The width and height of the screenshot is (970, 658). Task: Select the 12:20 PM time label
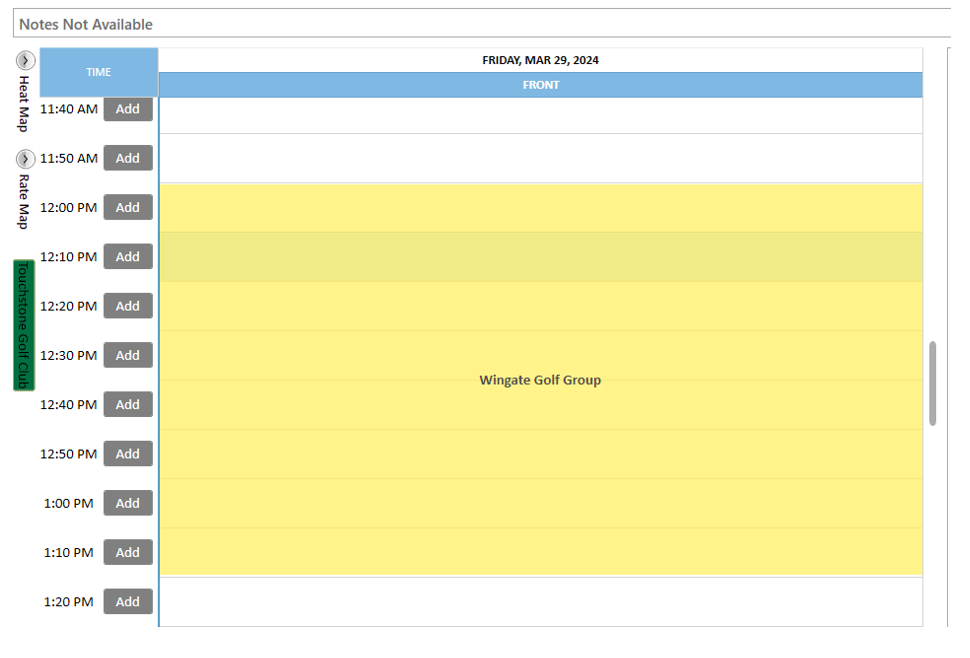[x=69, y=306]
